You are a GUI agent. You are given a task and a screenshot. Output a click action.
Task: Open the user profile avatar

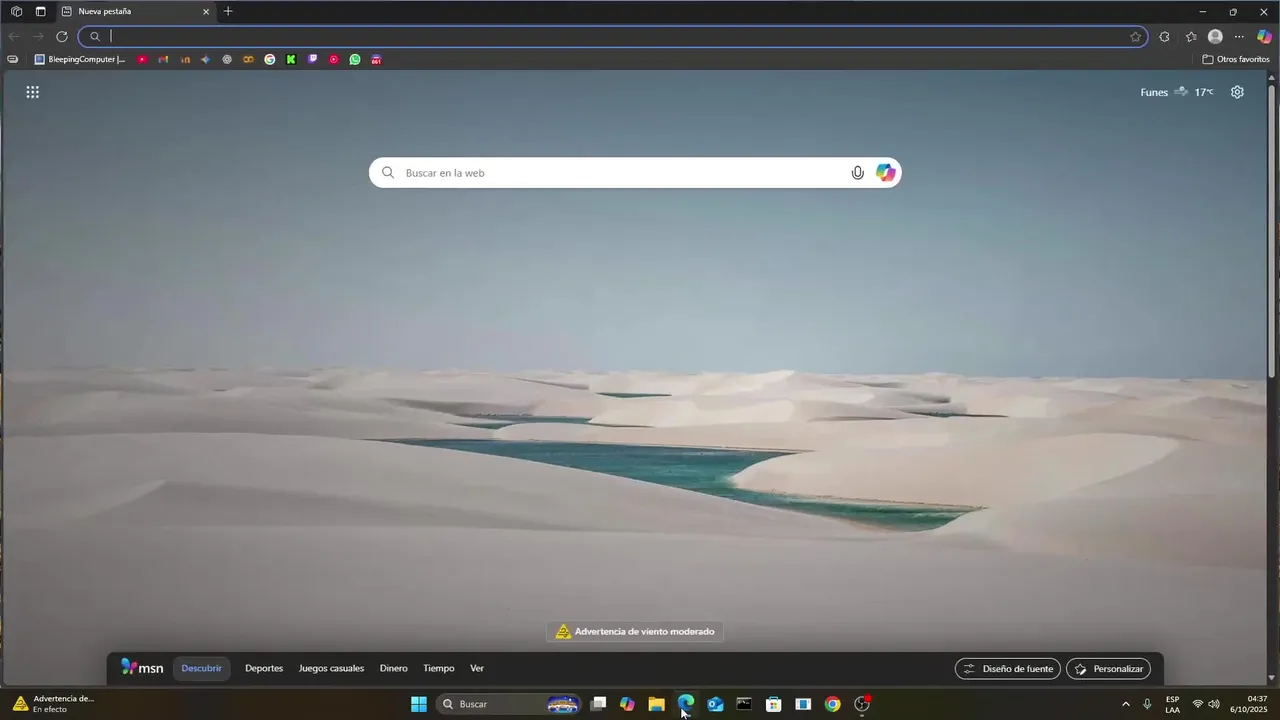point(1215,36)
